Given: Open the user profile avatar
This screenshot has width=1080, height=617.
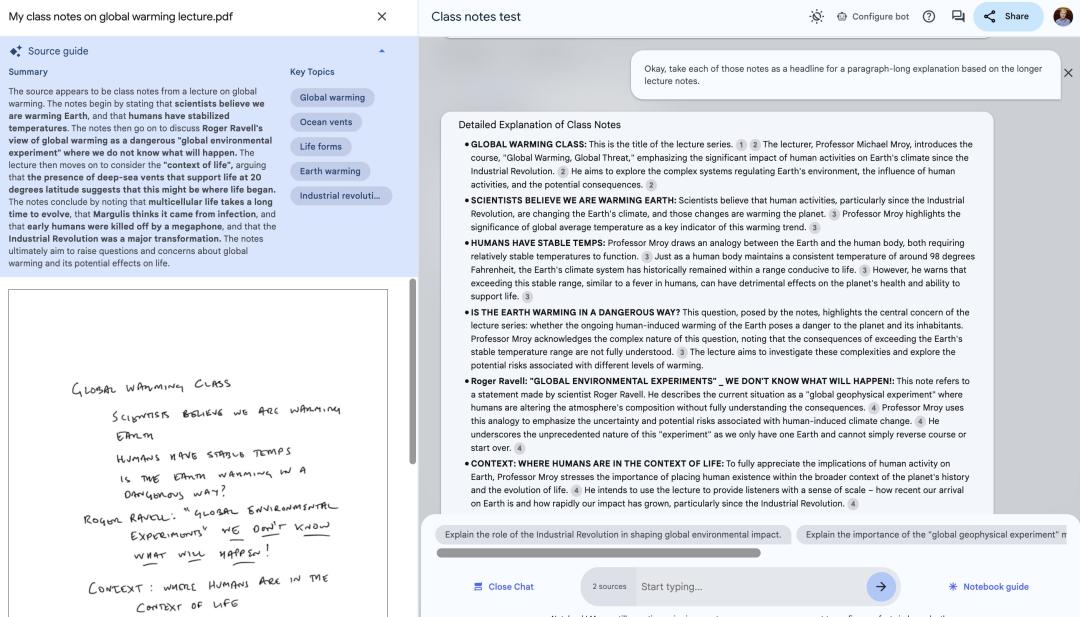Looking at the screenshot, I should (1062, 17).
